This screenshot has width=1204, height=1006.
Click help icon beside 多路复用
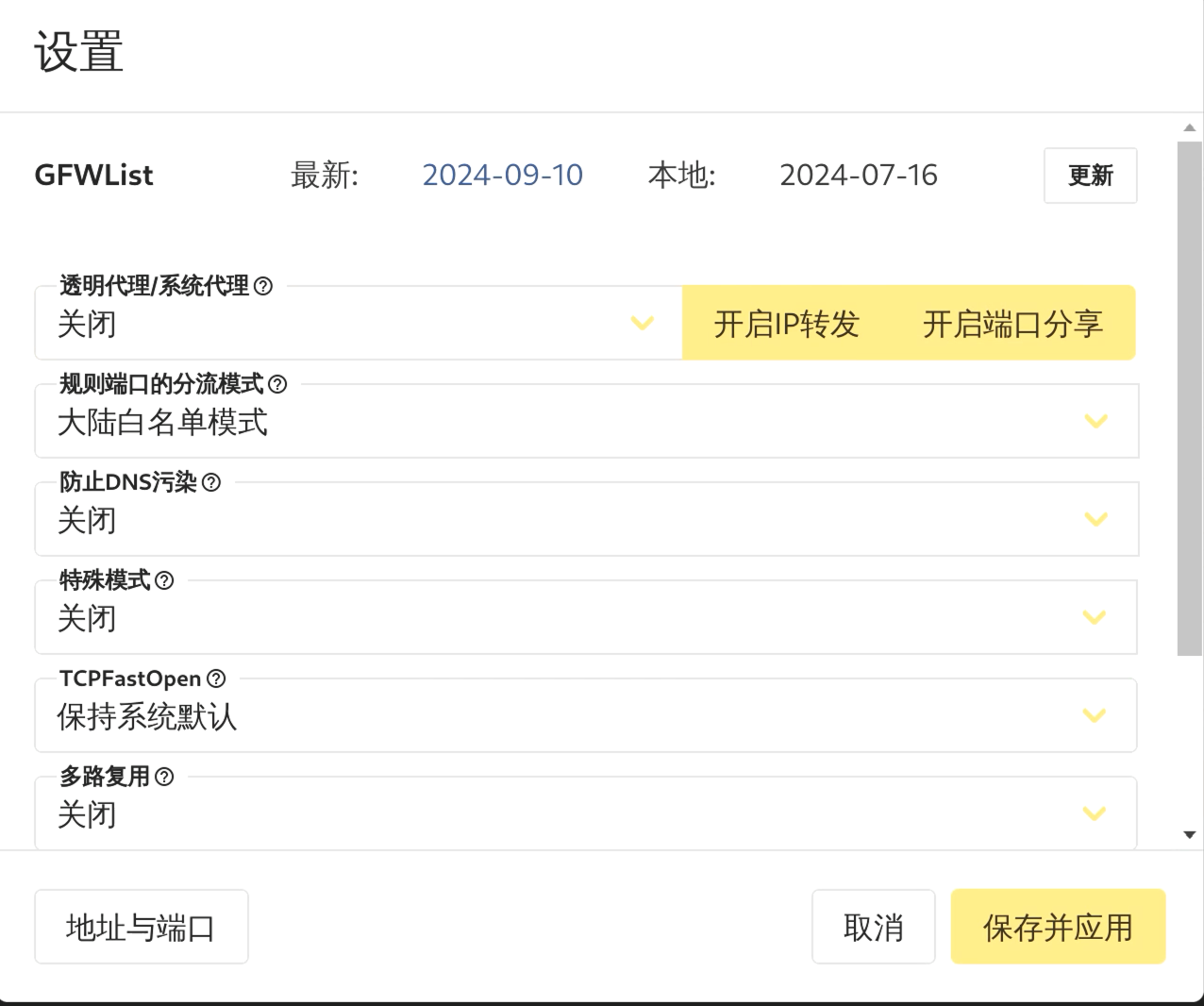point(164,777)
